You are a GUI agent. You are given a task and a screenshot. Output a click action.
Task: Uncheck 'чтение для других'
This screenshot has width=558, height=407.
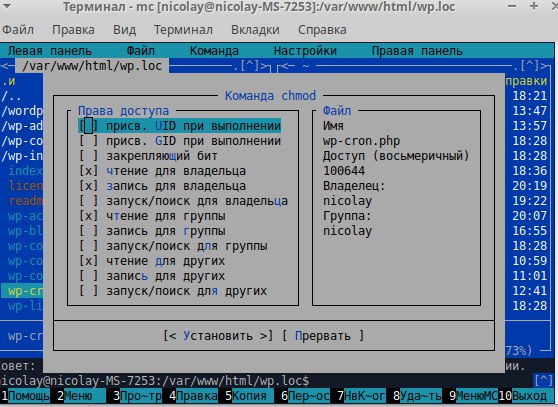coord(88,261)
